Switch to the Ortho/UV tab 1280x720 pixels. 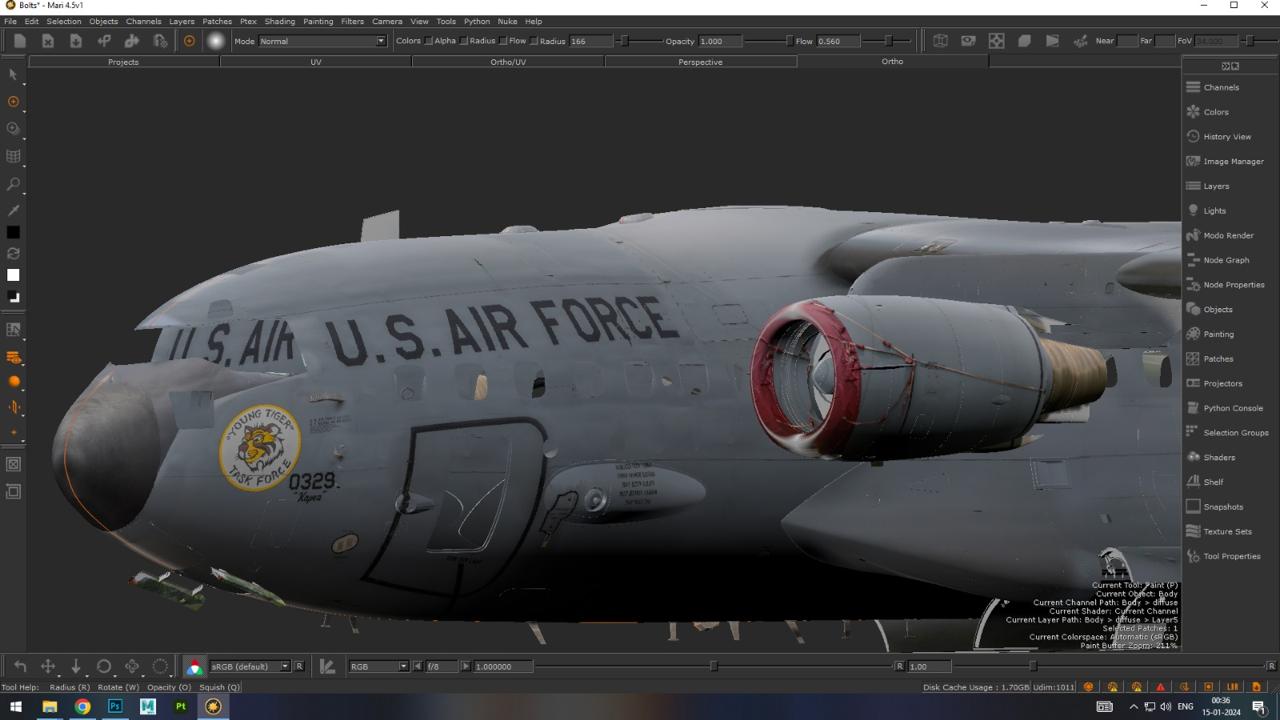point(508,62)
